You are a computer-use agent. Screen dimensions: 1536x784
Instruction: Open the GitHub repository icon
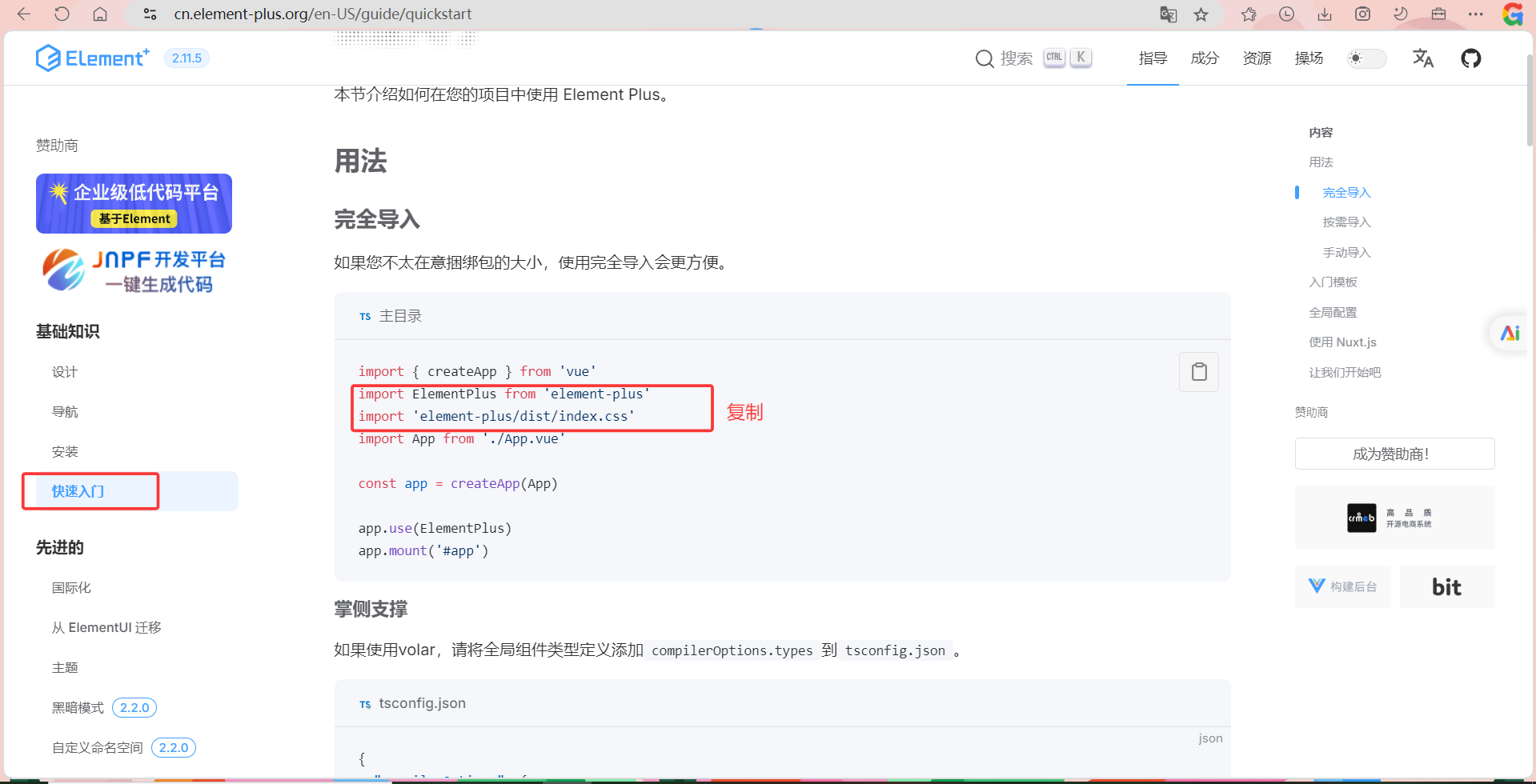(1470, 58)
